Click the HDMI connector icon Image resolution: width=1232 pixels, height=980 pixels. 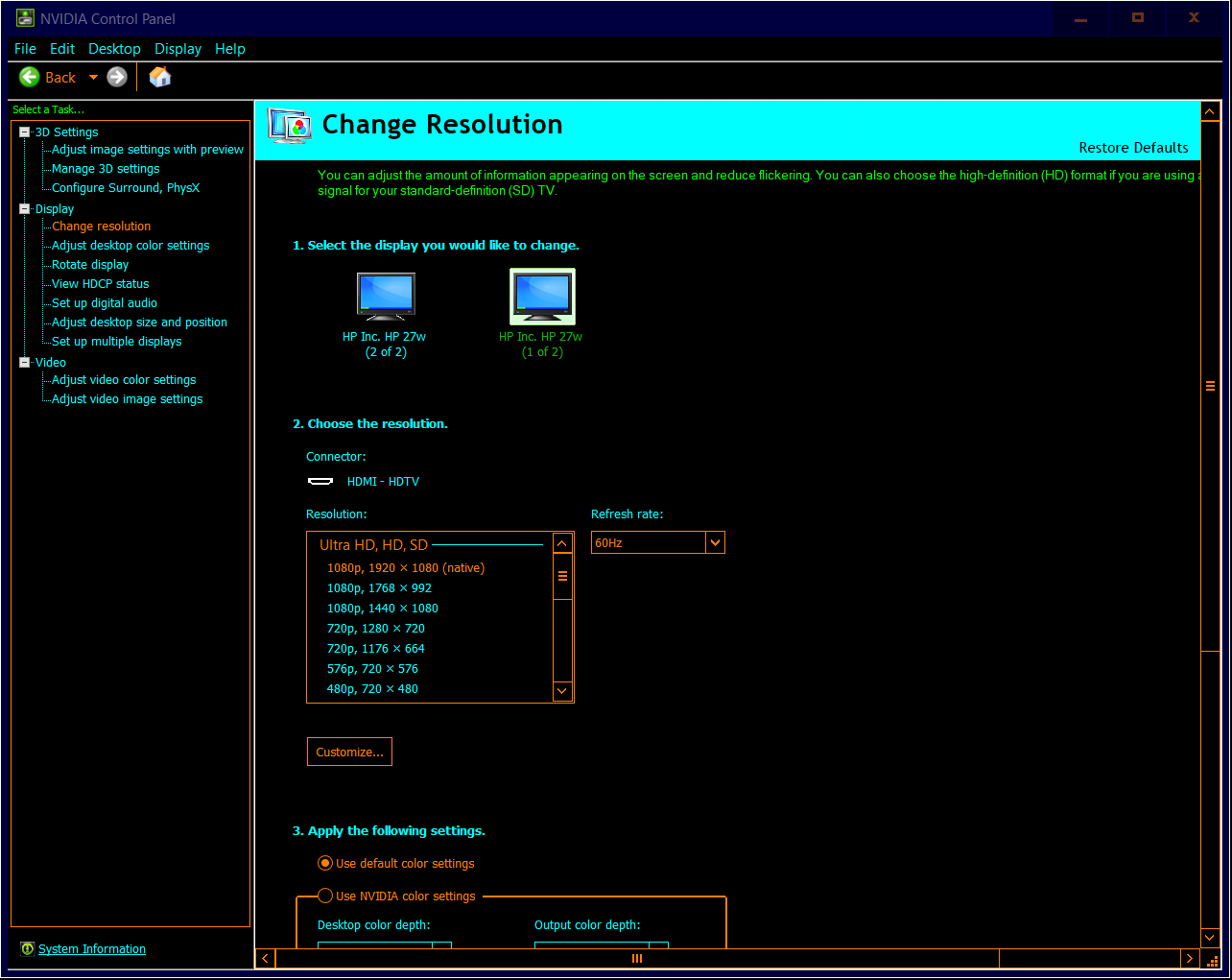click(x=320, y=481)
